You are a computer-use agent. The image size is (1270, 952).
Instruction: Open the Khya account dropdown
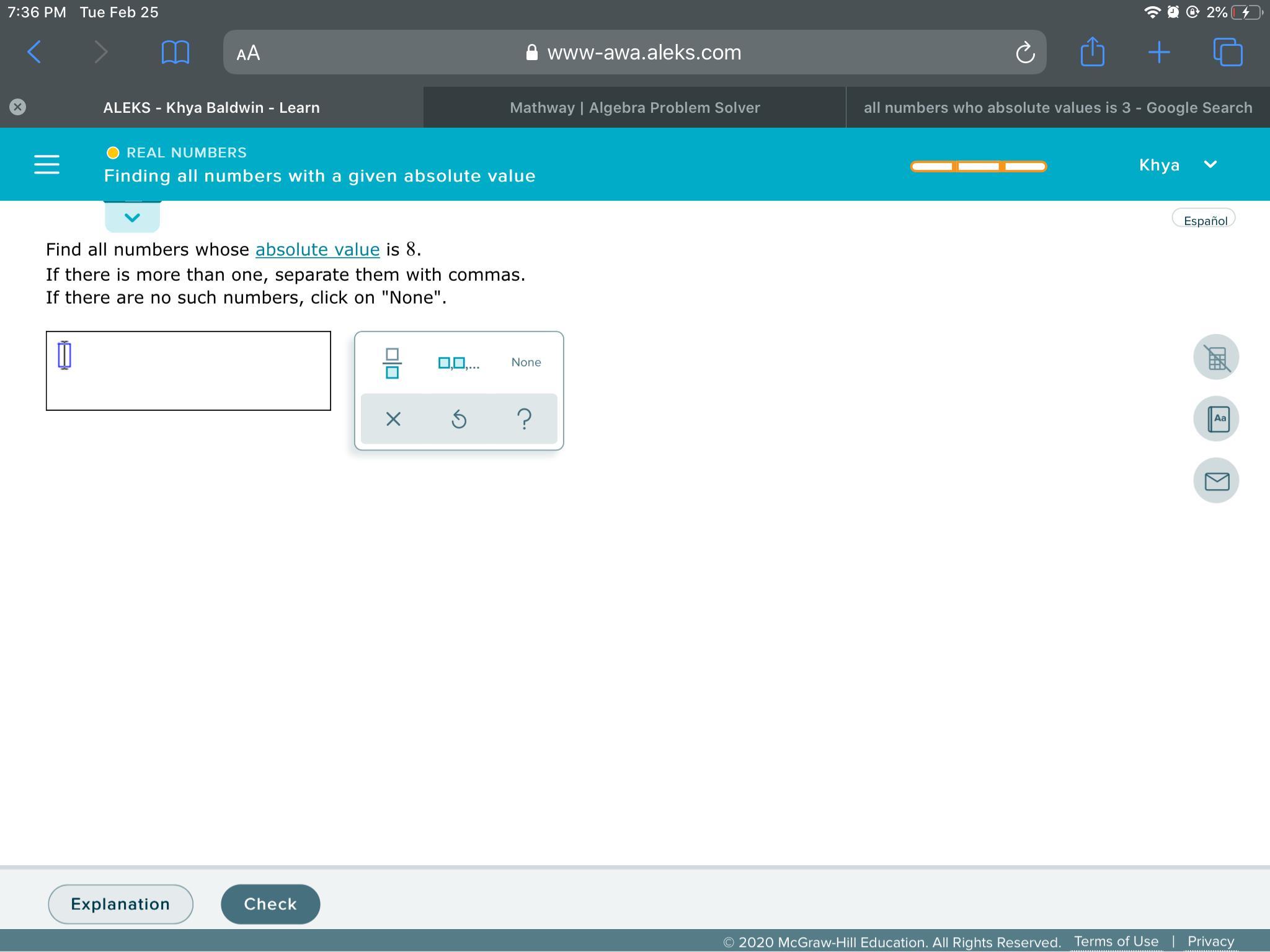point(1177,165)
